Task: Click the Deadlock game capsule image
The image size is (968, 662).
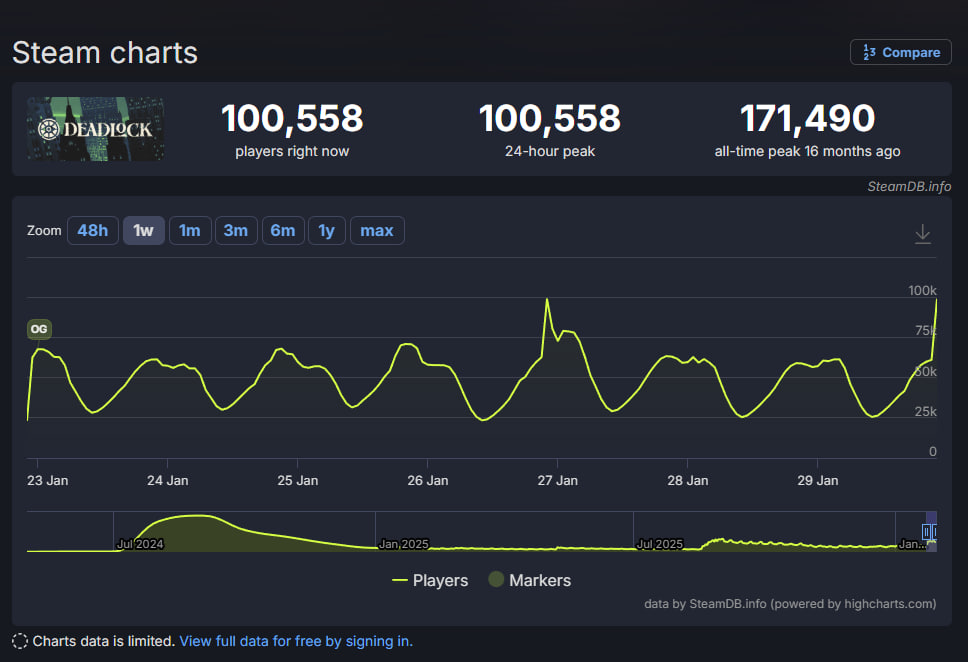Action: (95, 129)
